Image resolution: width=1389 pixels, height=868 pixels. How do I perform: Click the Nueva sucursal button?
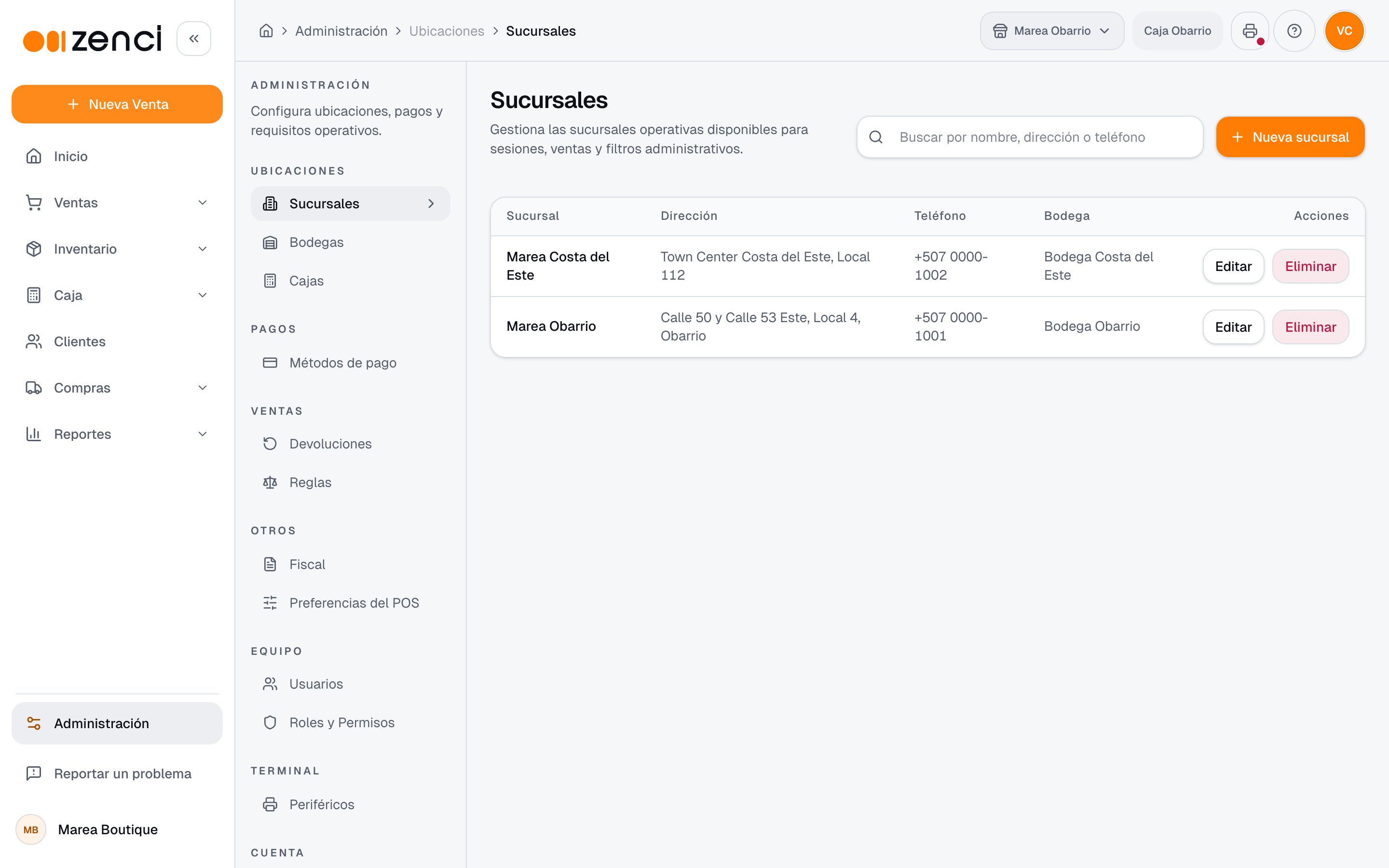tap(1290, 137)
